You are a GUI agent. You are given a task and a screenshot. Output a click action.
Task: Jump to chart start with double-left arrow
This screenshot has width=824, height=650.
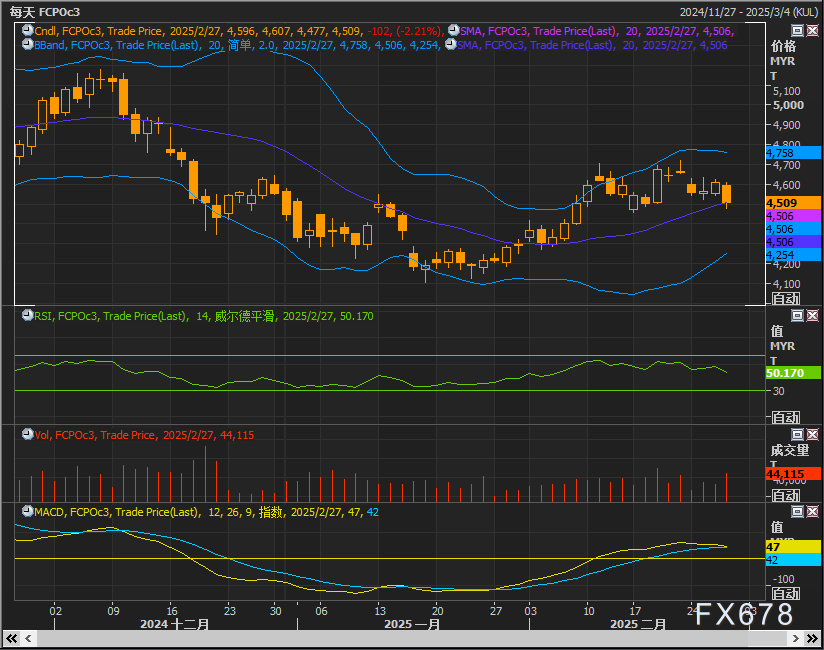pyautogui.click(x=13, y=638)
